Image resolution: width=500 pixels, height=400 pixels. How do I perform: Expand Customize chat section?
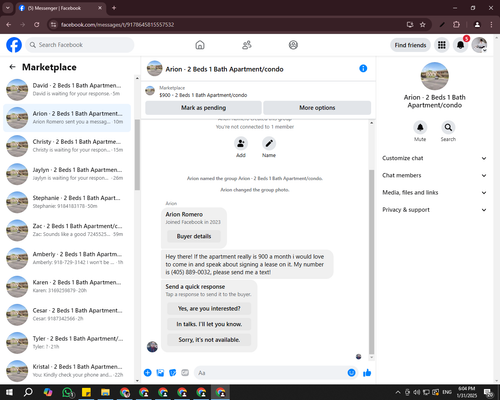tap(434, 158)
